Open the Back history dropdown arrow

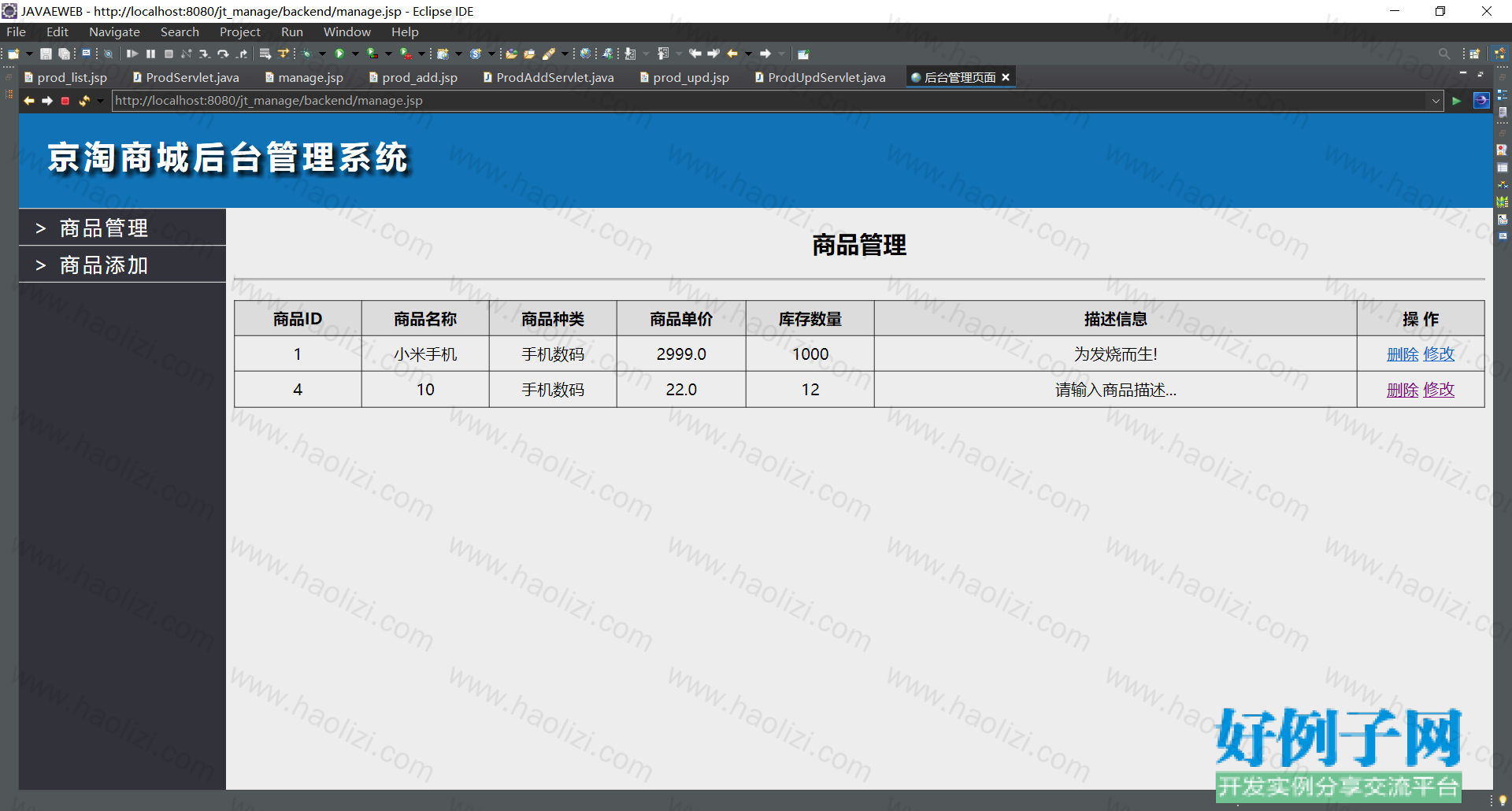[748, 54]
